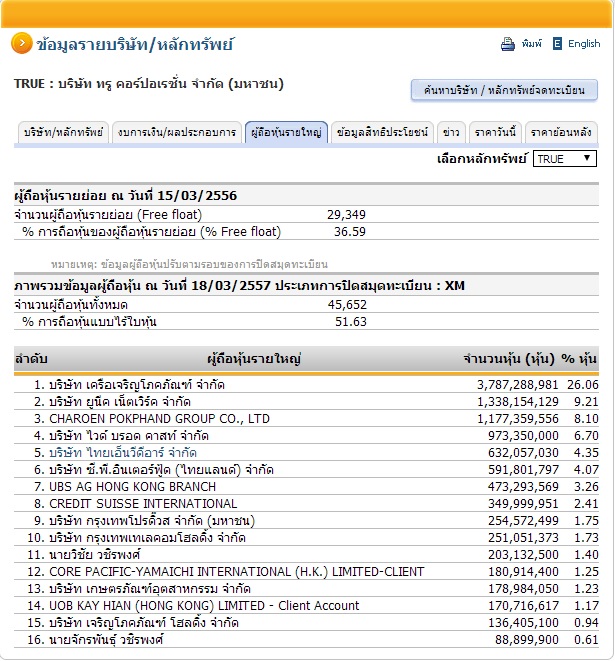This screenshot has height=661, width=615.
Task: Click CORE PACIFIC-YAMAICHI INTERNATIONAL row
Action: [306, 572]
